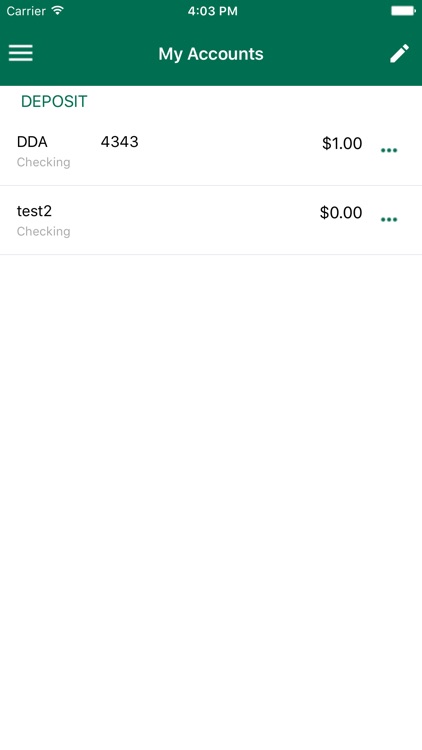Tap the Carrier label in status bar
The height and width of the screenshot is (750, 422).
pos(26,11)
